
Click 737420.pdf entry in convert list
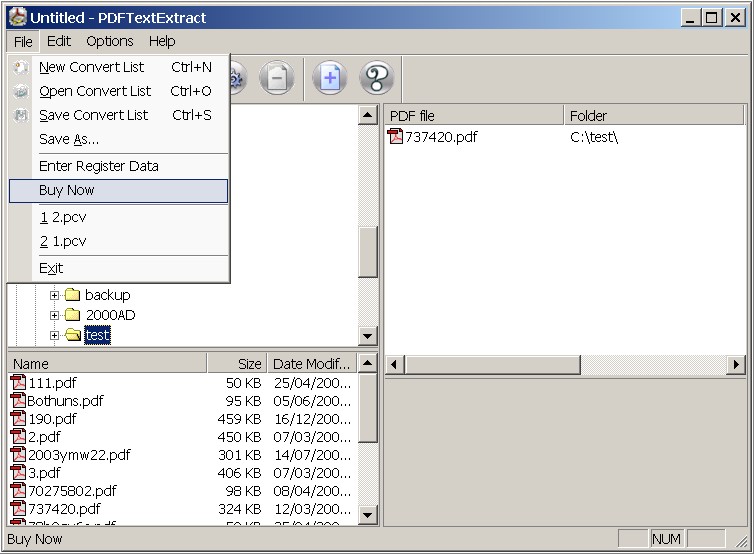tap(441, 137)
